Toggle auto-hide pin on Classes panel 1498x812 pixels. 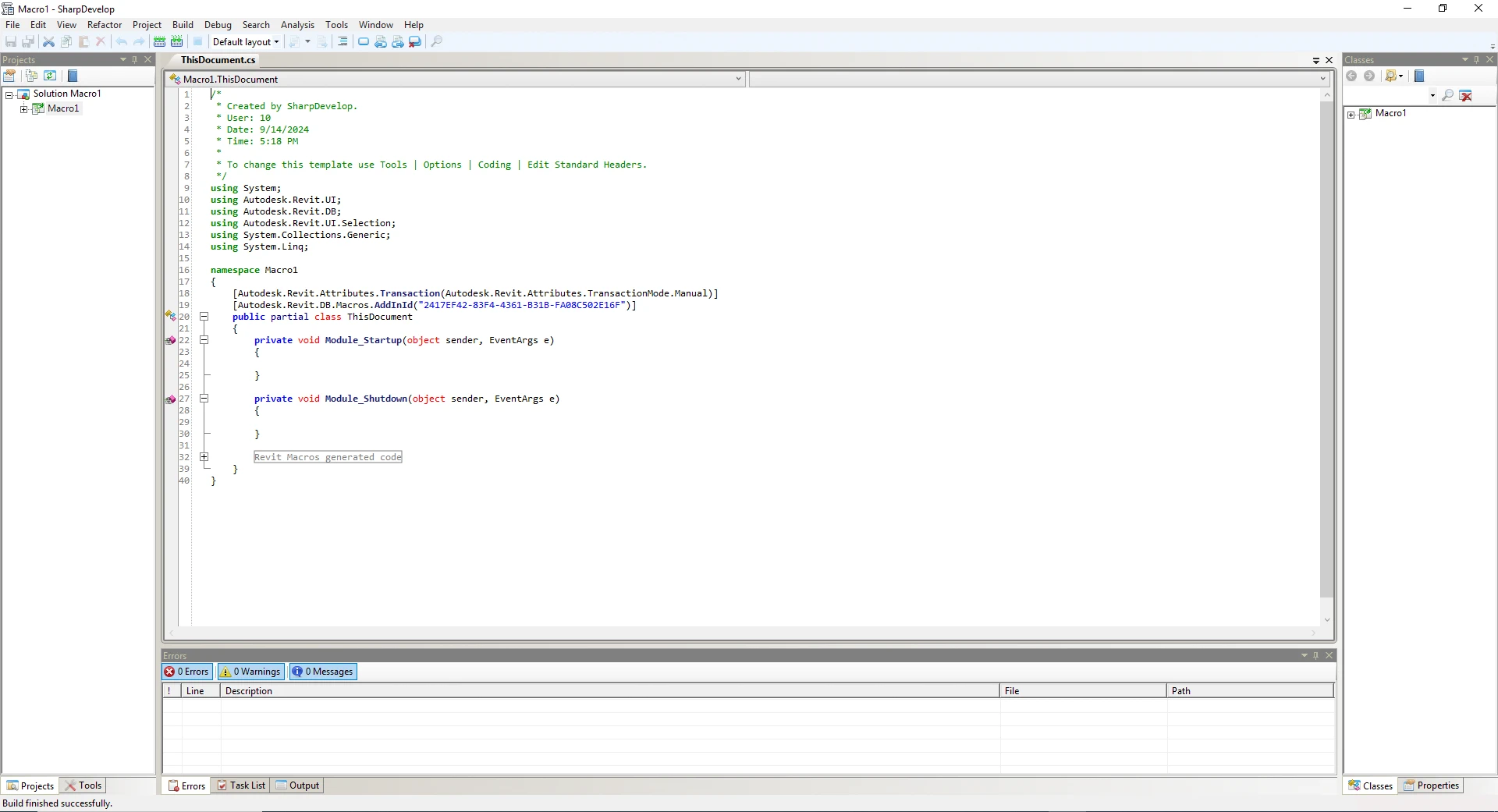[1477, 60]
